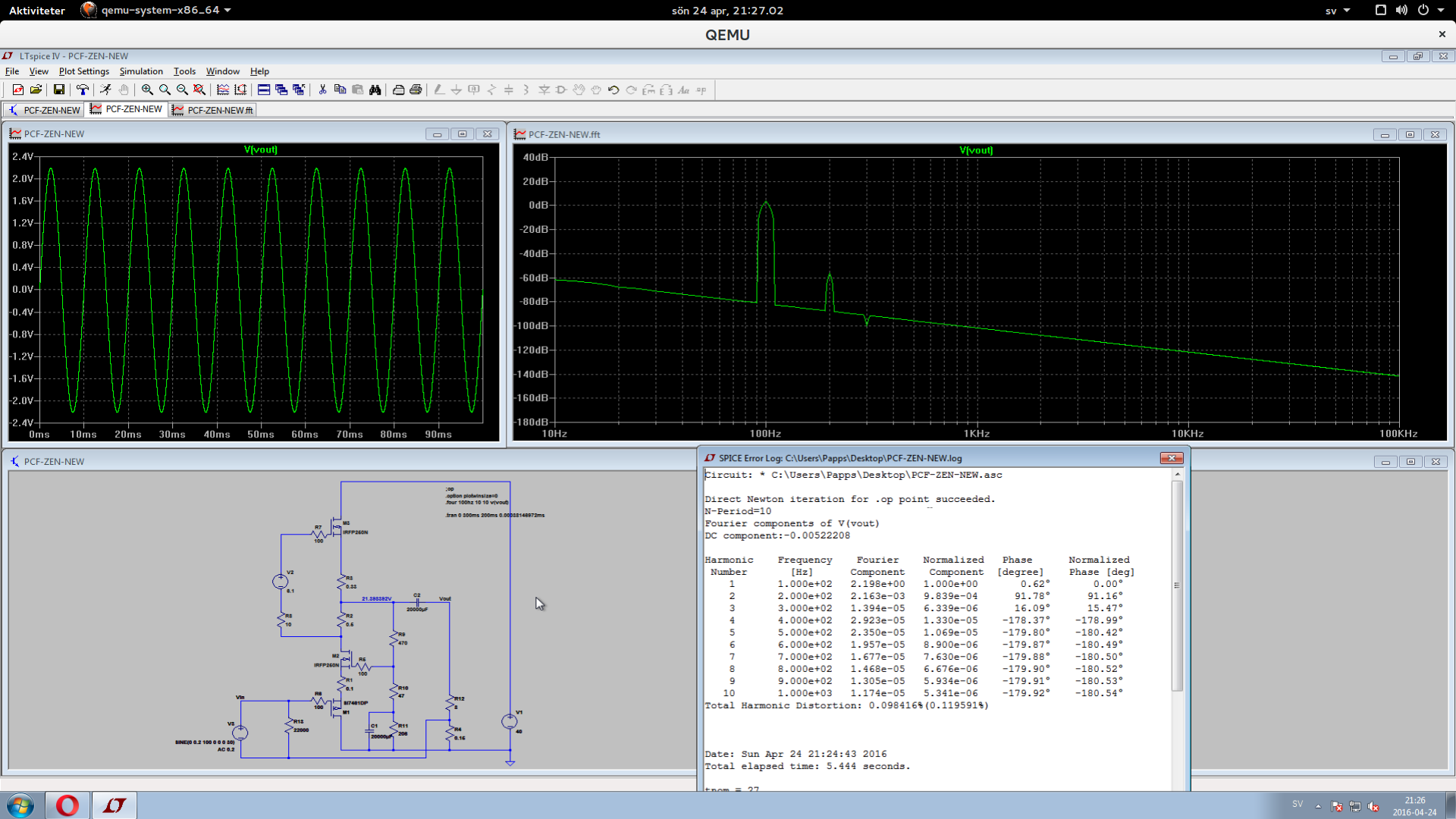Select the Cut scissors icon
The width and height of the screenshot is (1456, 819).
pos(322,89)
